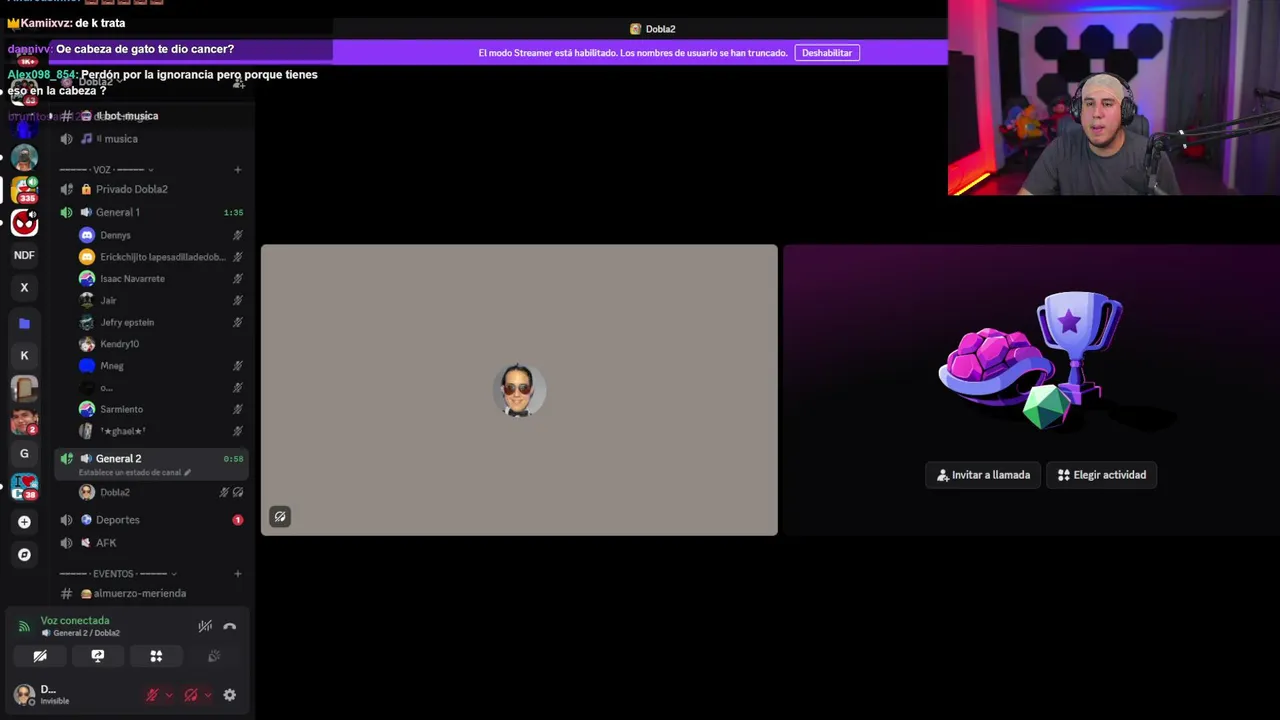Collapse the EVENTOS category
1280x720 pixels.
click(x=118, y=574)
